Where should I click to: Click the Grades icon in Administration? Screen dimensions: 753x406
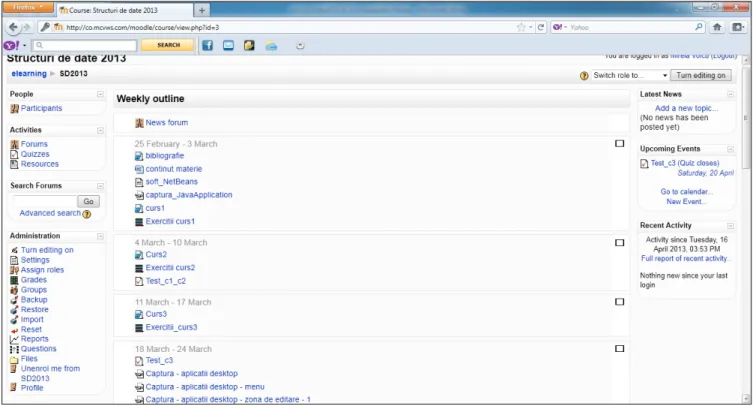(14, 280)
